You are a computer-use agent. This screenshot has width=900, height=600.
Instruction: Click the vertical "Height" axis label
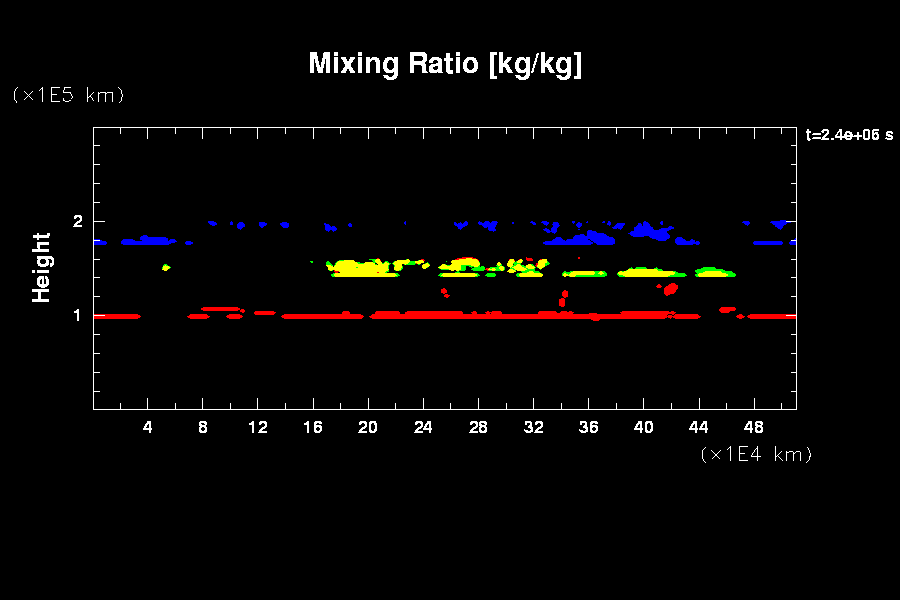tap(41, 267)
